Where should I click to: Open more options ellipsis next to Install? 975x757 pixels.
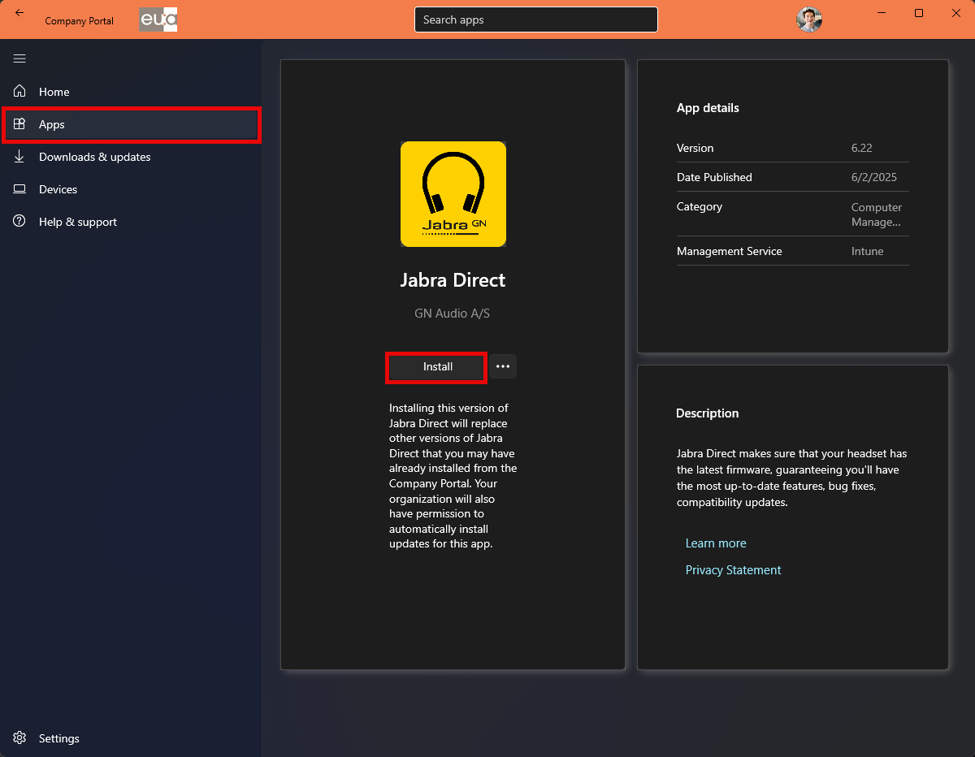pyautogui.click(x=502, y=366)
